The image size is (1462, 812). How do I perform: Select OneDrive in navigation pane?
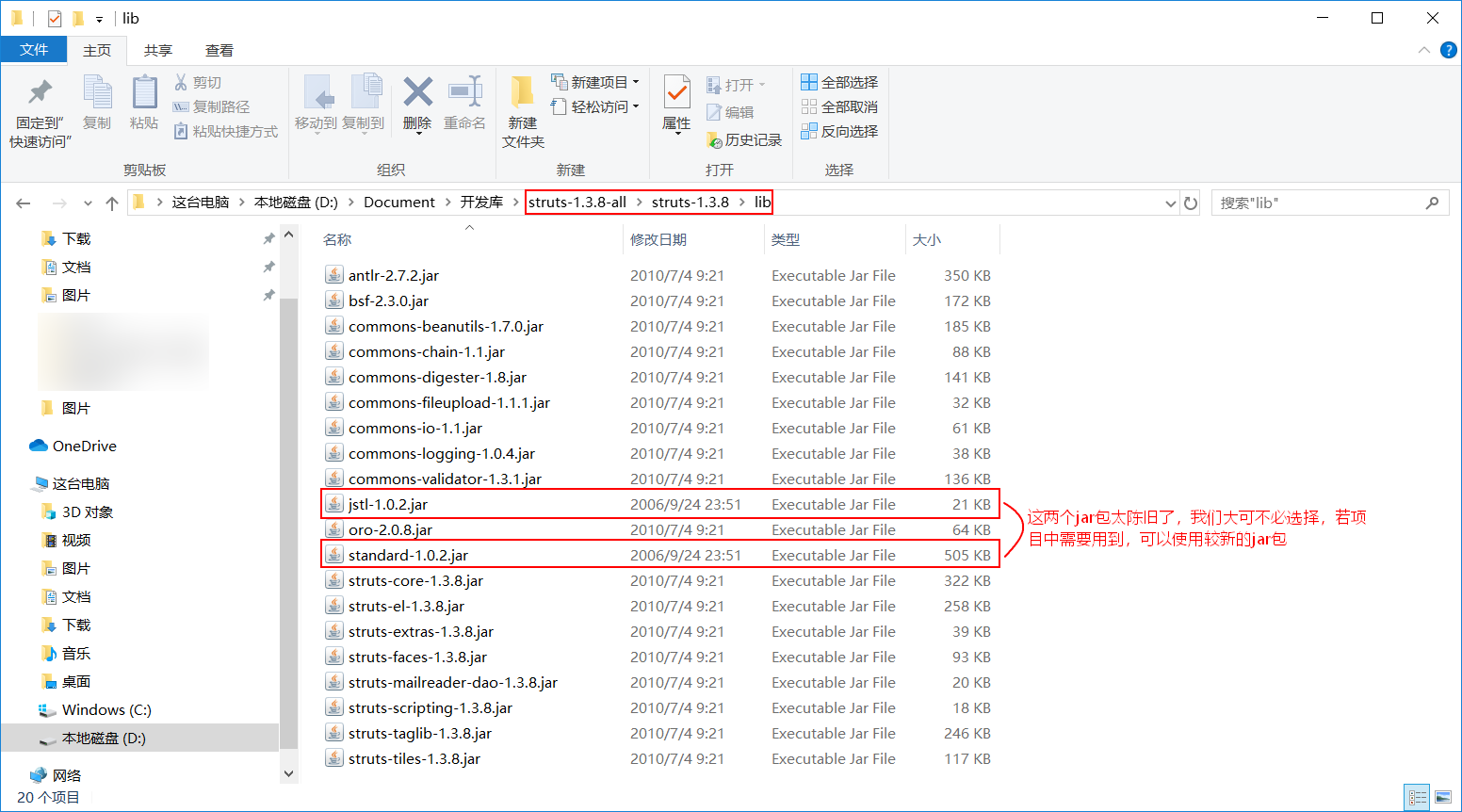pos(73,447)
